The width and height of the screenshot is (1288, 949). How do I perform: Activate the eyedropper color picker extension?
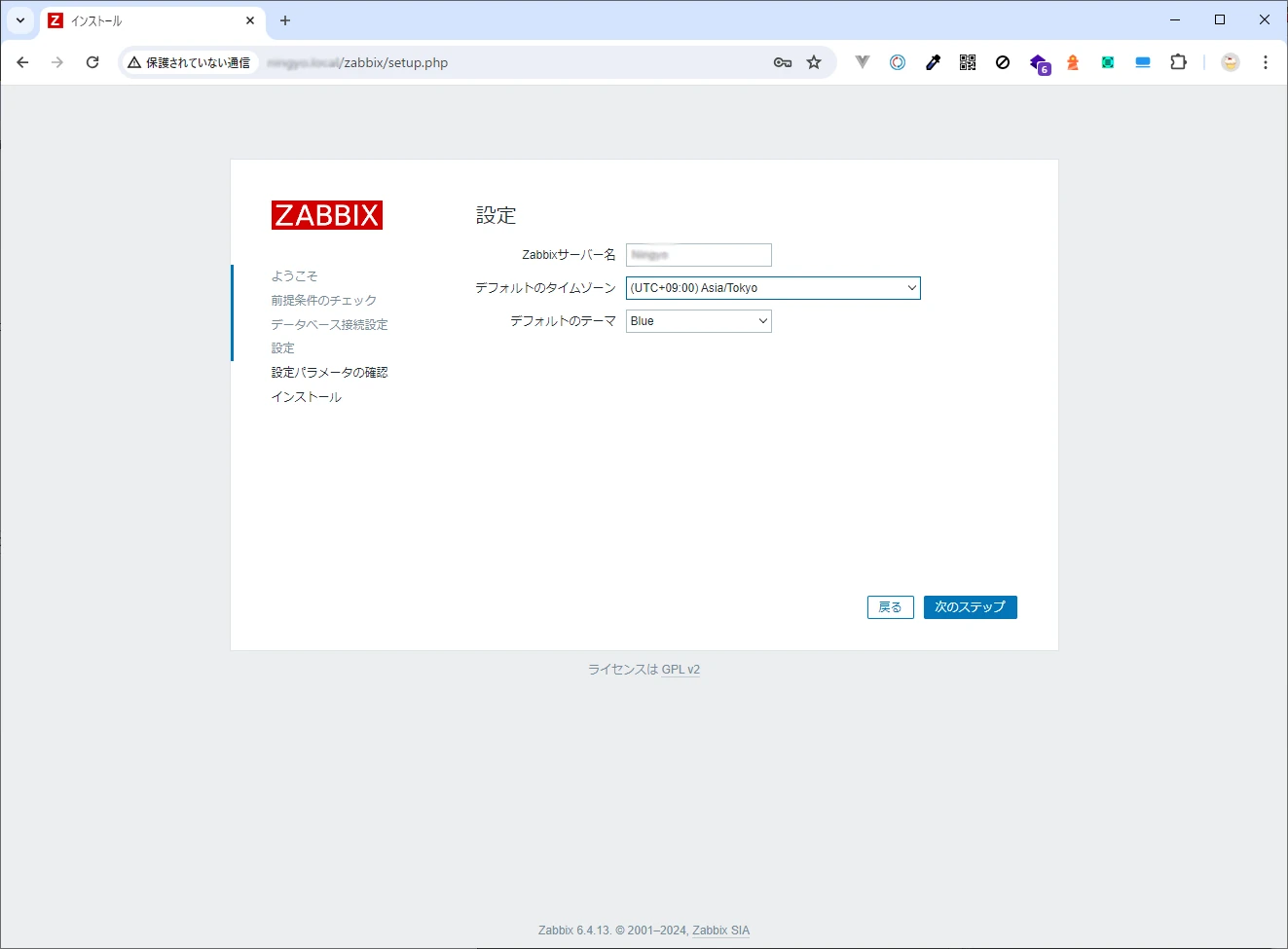pyautogui.click(x=933, y=62)
